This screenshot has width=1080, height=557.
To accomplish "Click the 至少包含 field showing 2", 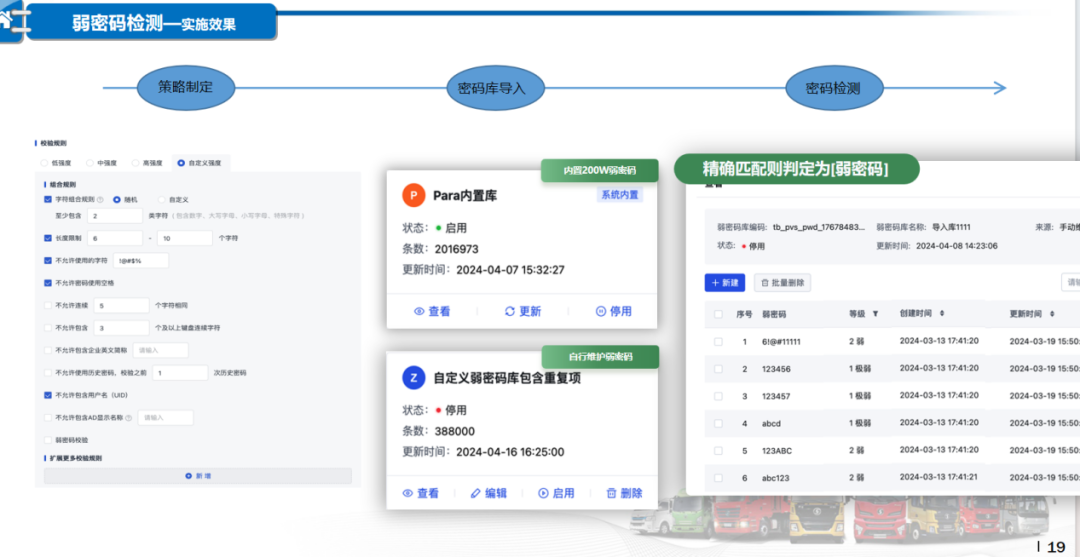I will tap(115, 216).
